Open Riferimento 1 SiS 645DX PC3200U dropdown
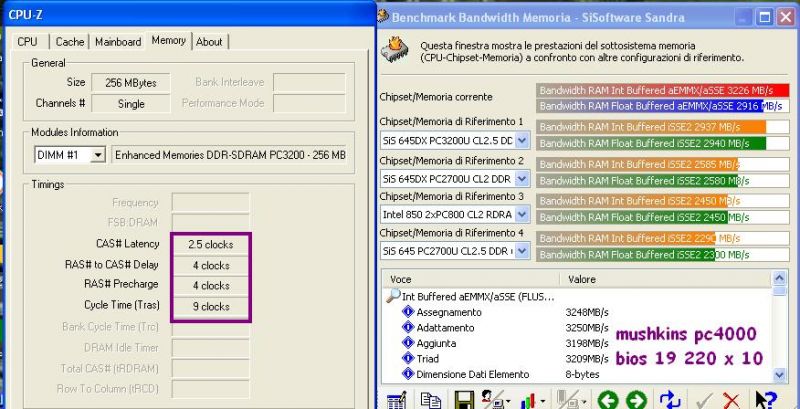The height and width of the screenshot is (409, 800). click(x=522, y=140)
